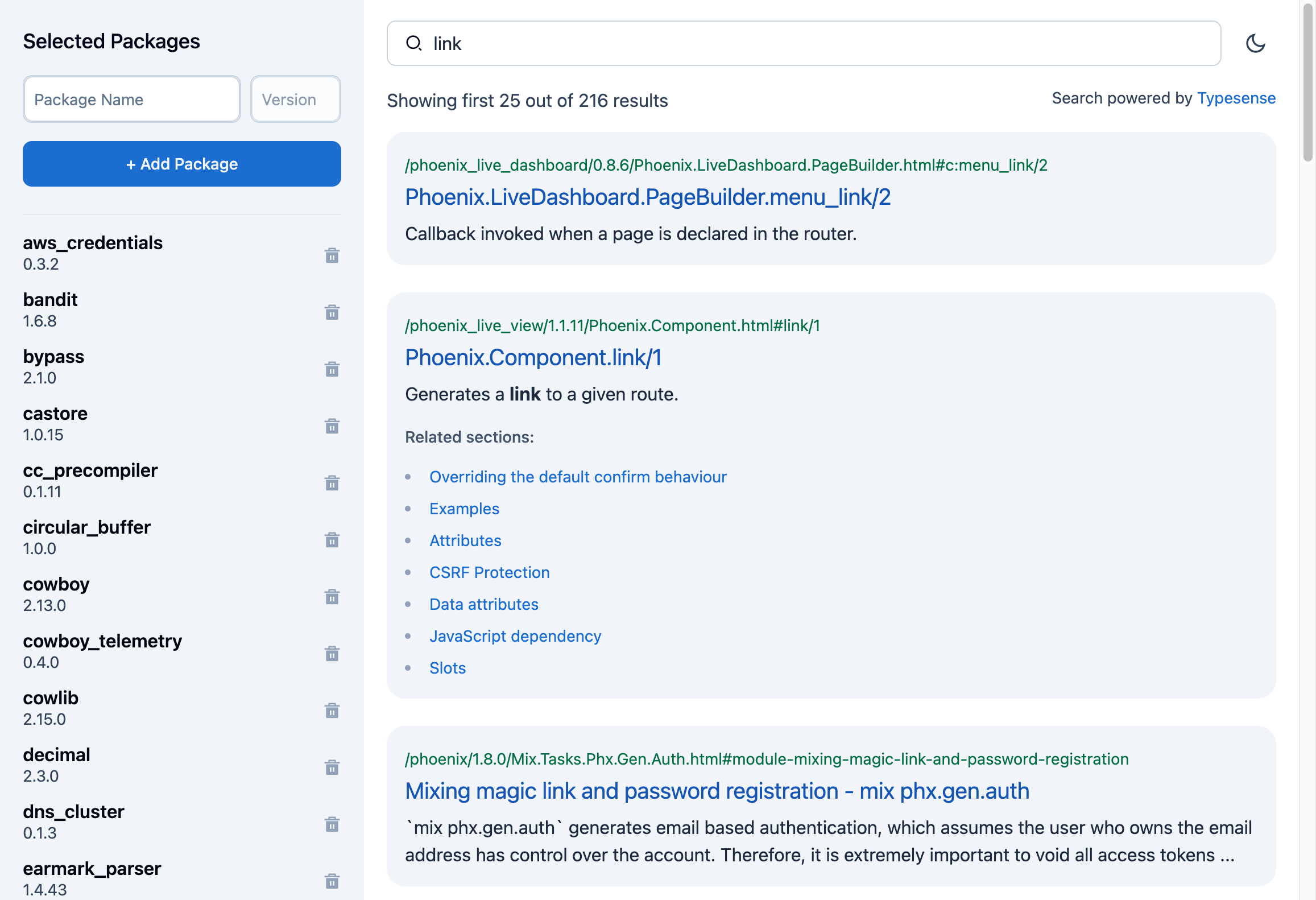Click the search magnifier icon
The width and height of the screenshot is (1316, 900).
[x=413, y=43]
